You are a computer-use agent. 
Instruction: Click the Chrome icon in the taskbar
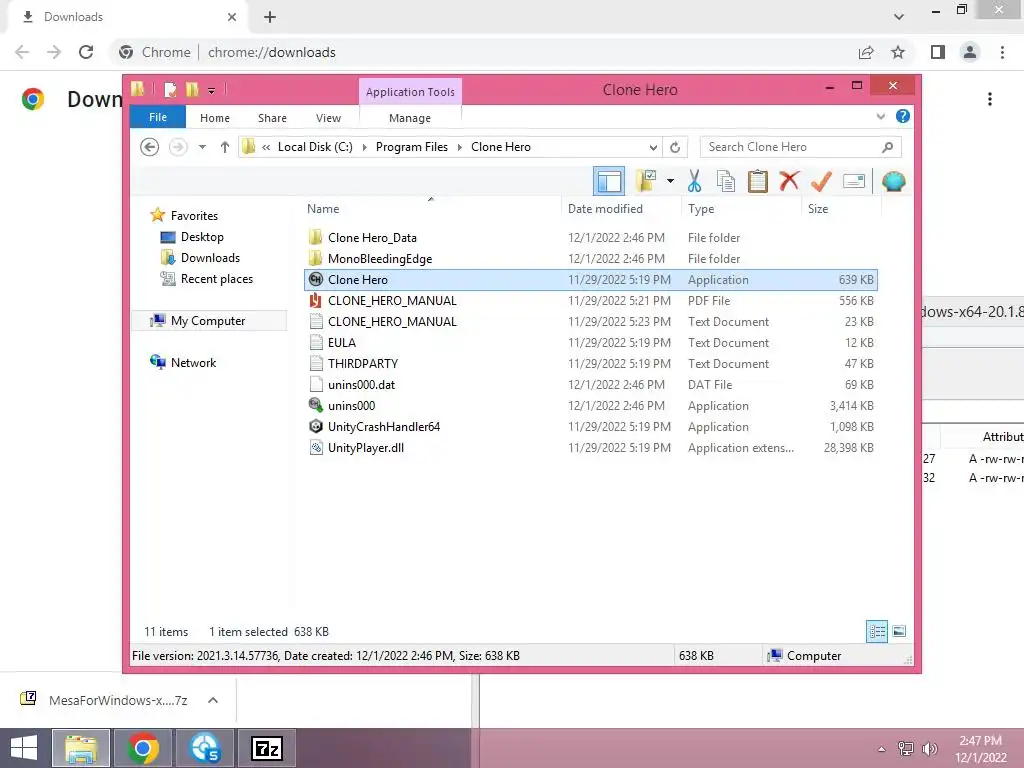coord(142,748)
